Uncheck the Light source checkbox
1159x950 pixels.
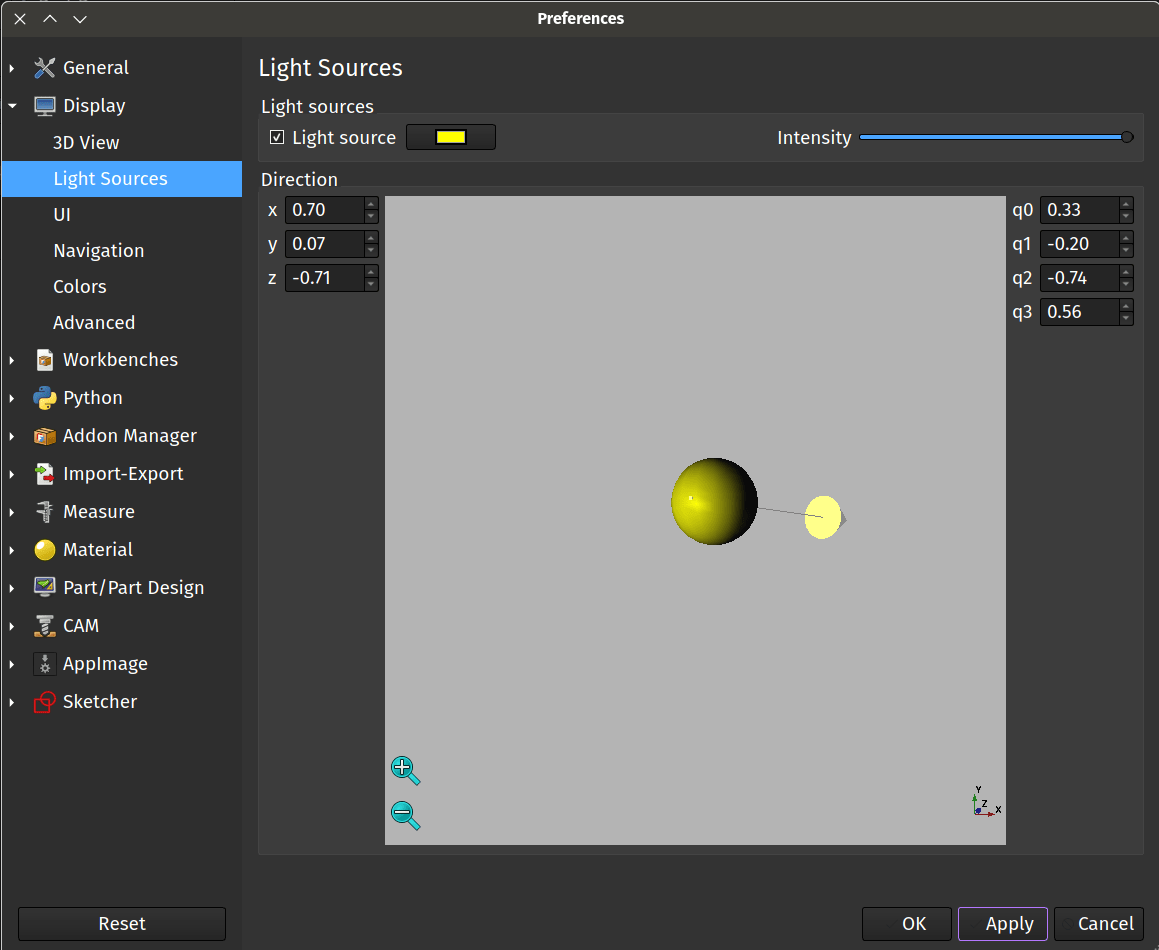pyautogui.click(x=277, y=138)
